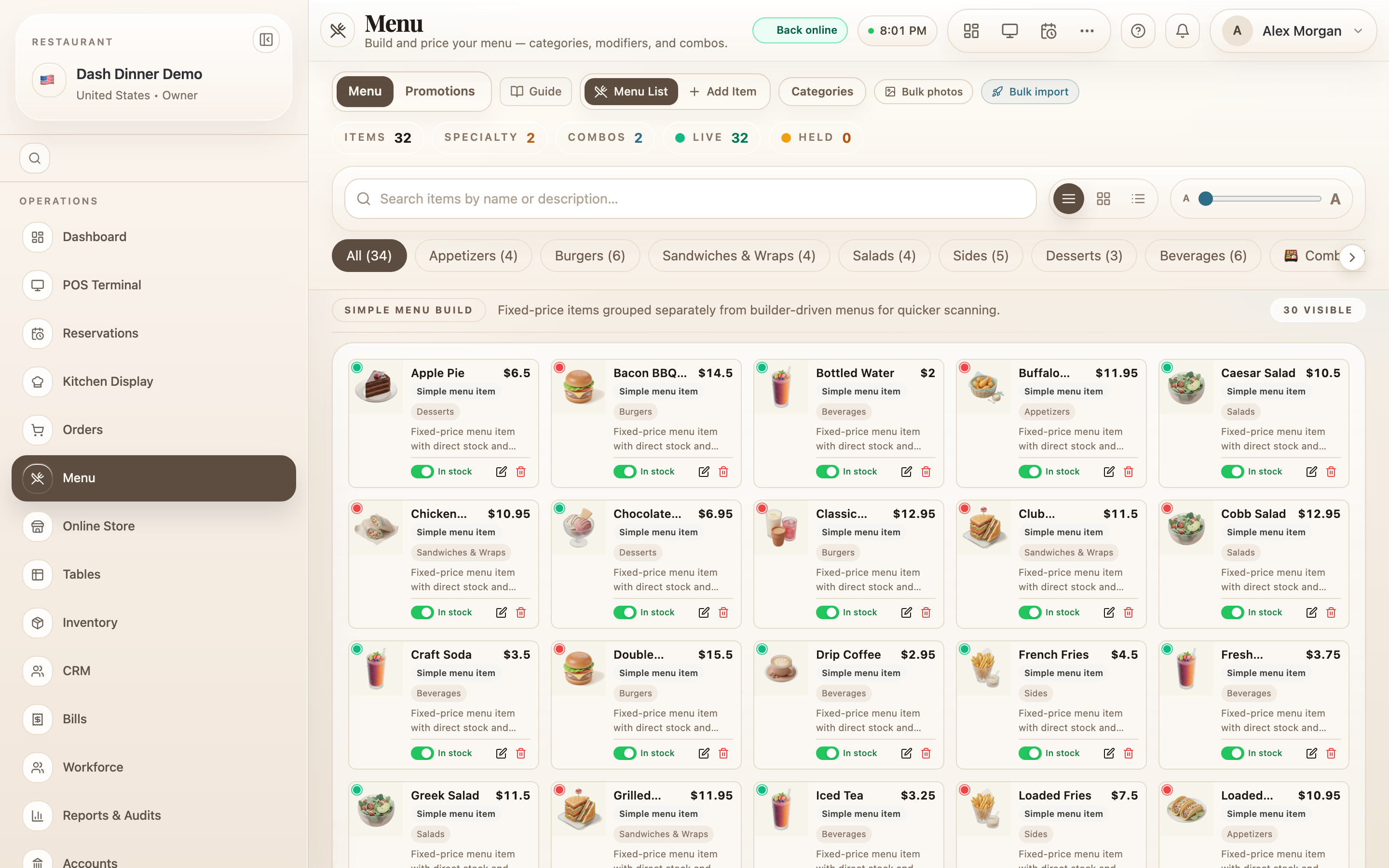1389x868 pixels.
Task: Open the Apple Pie thumbnail image
Action: tap(377, 386)
